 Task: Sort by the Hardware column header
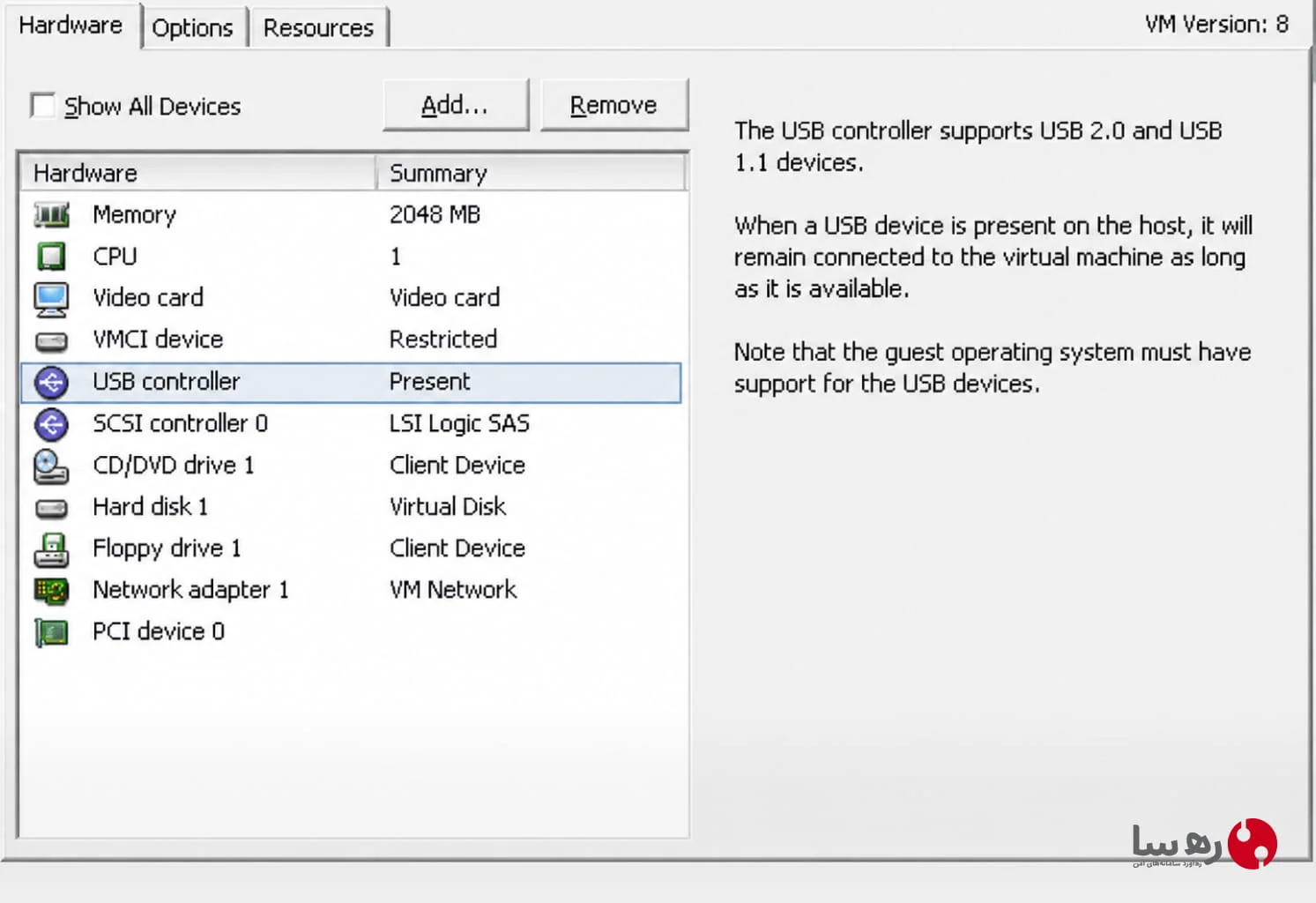[x=198, y=173]
